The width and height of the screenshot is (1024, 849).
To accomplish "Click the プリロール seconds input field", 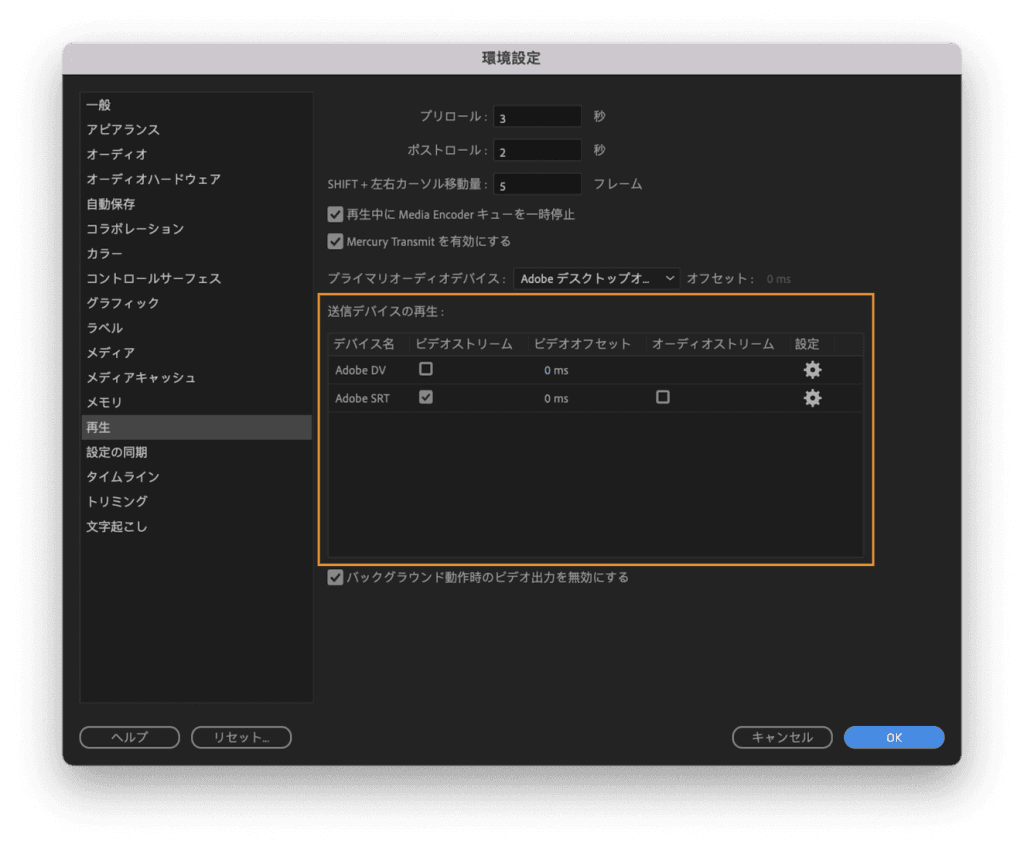I will (537, 117).
